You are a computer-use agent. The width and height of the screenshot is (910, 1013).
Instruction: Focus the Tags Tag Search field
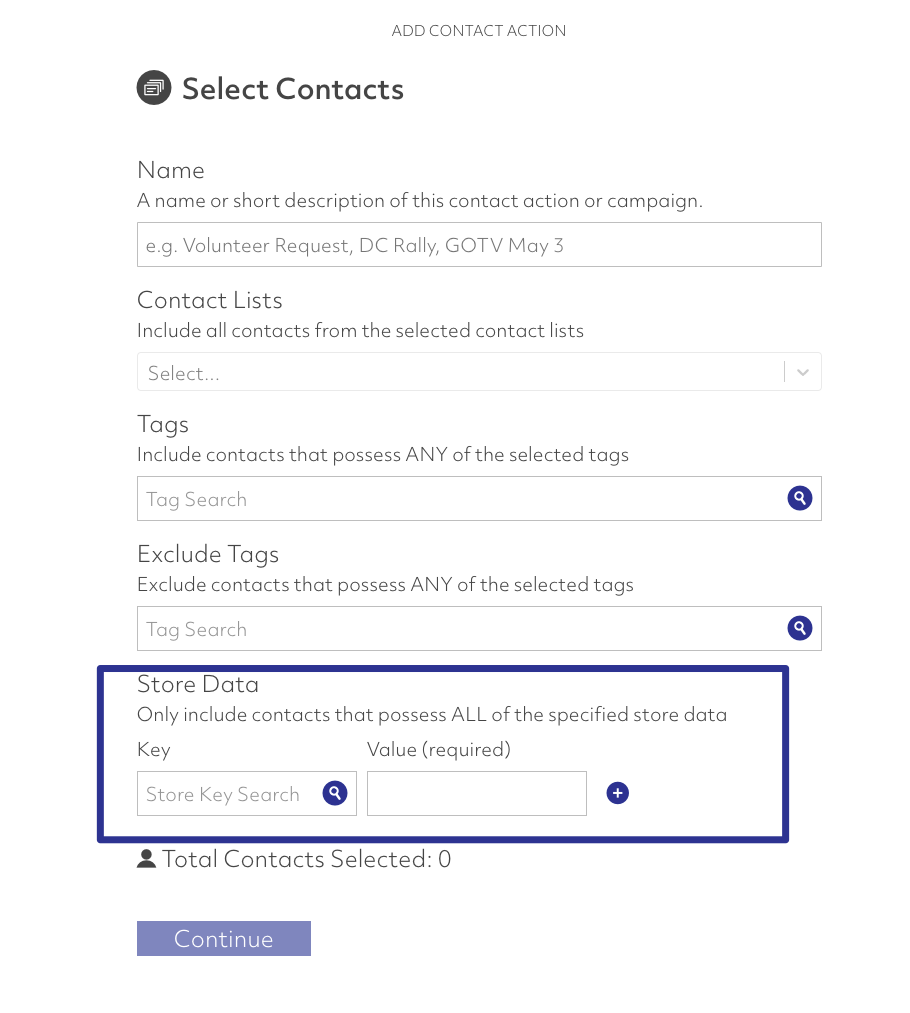(479, 499)
